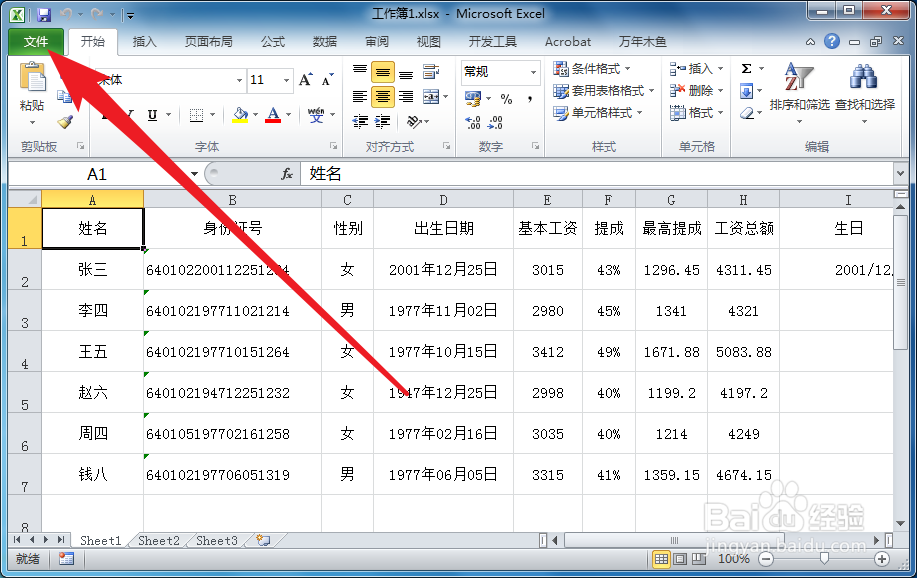The height and width of the screenshot is (578, 917).
Task: Click the zoom in plus button
Action: click(881, 559)
